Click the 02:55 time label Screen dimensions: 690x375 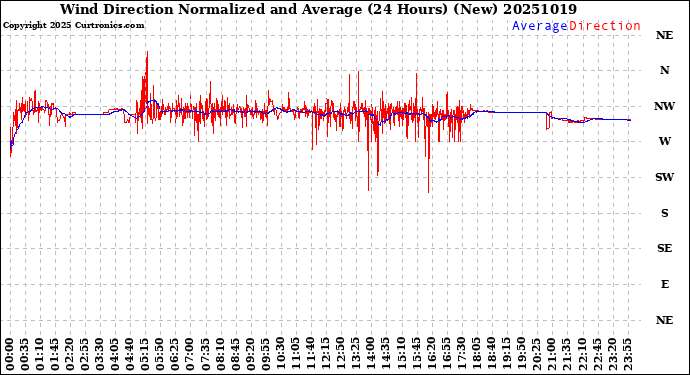[x=85, y=355]
